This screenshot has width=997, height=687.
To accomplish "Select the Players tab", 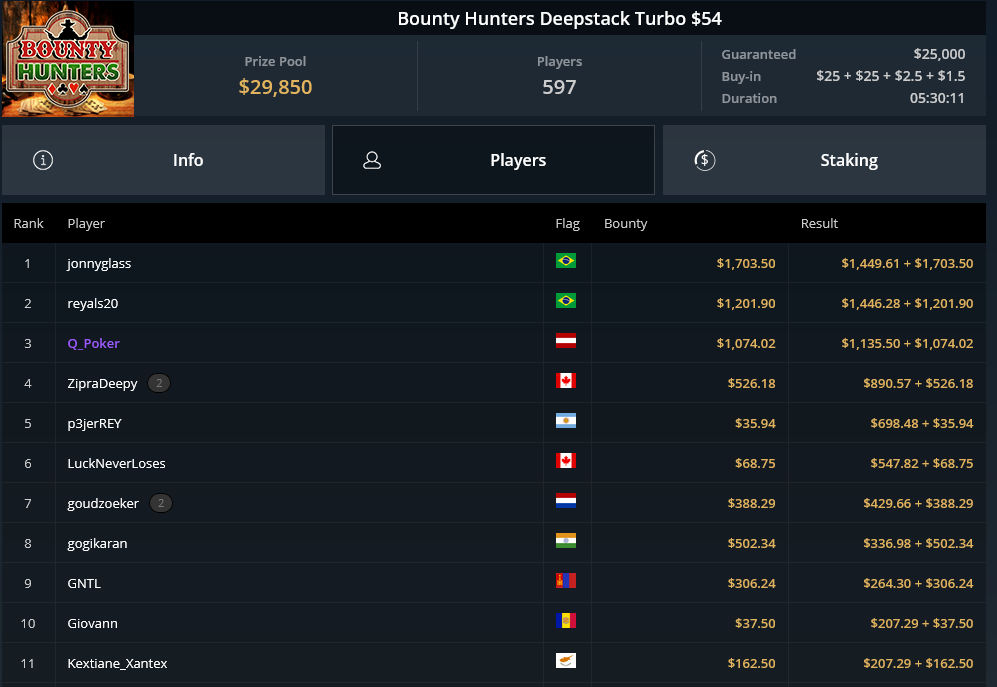I will point(493,160).
